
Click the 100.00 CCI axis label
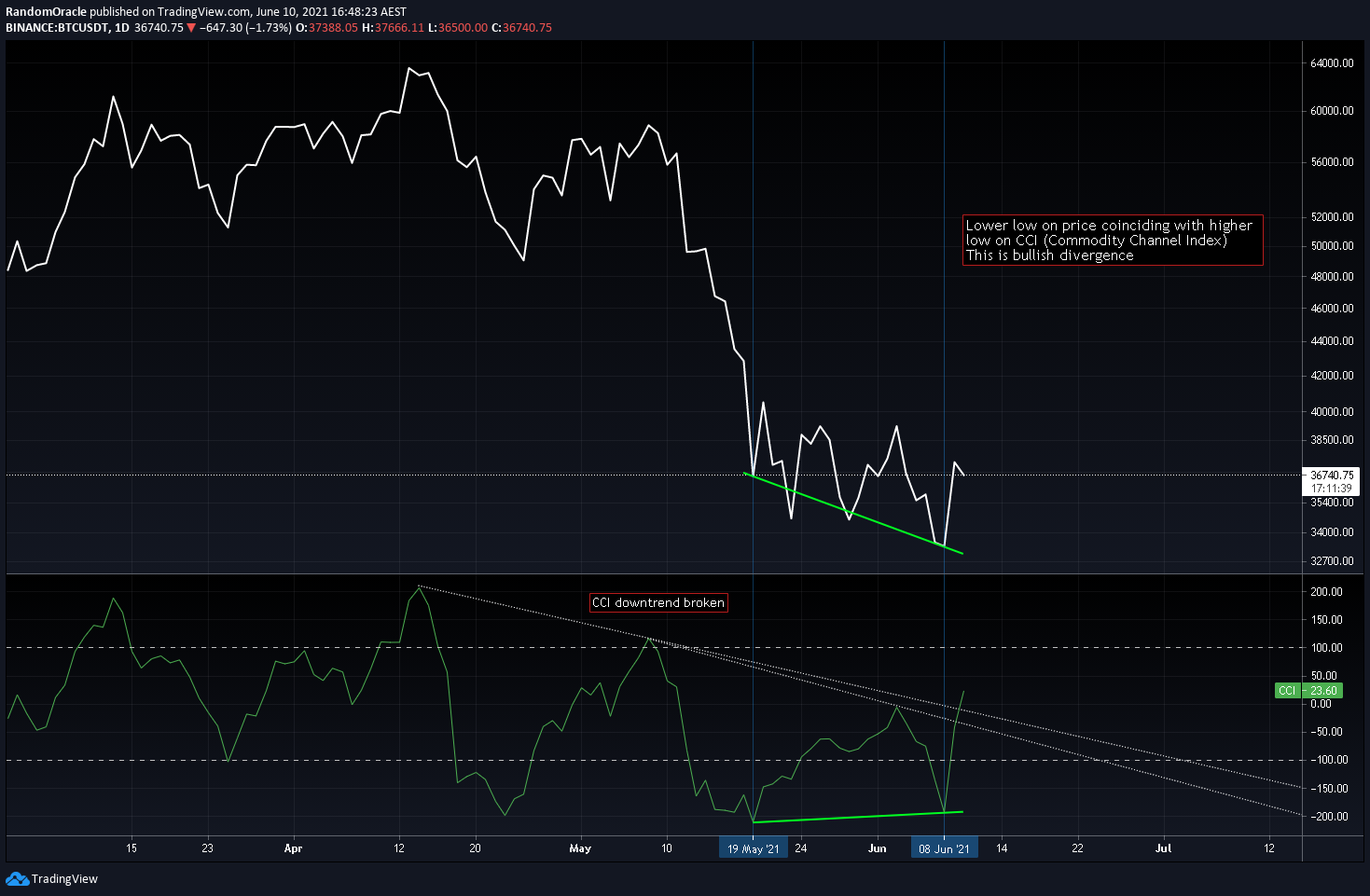[1326, 648]
